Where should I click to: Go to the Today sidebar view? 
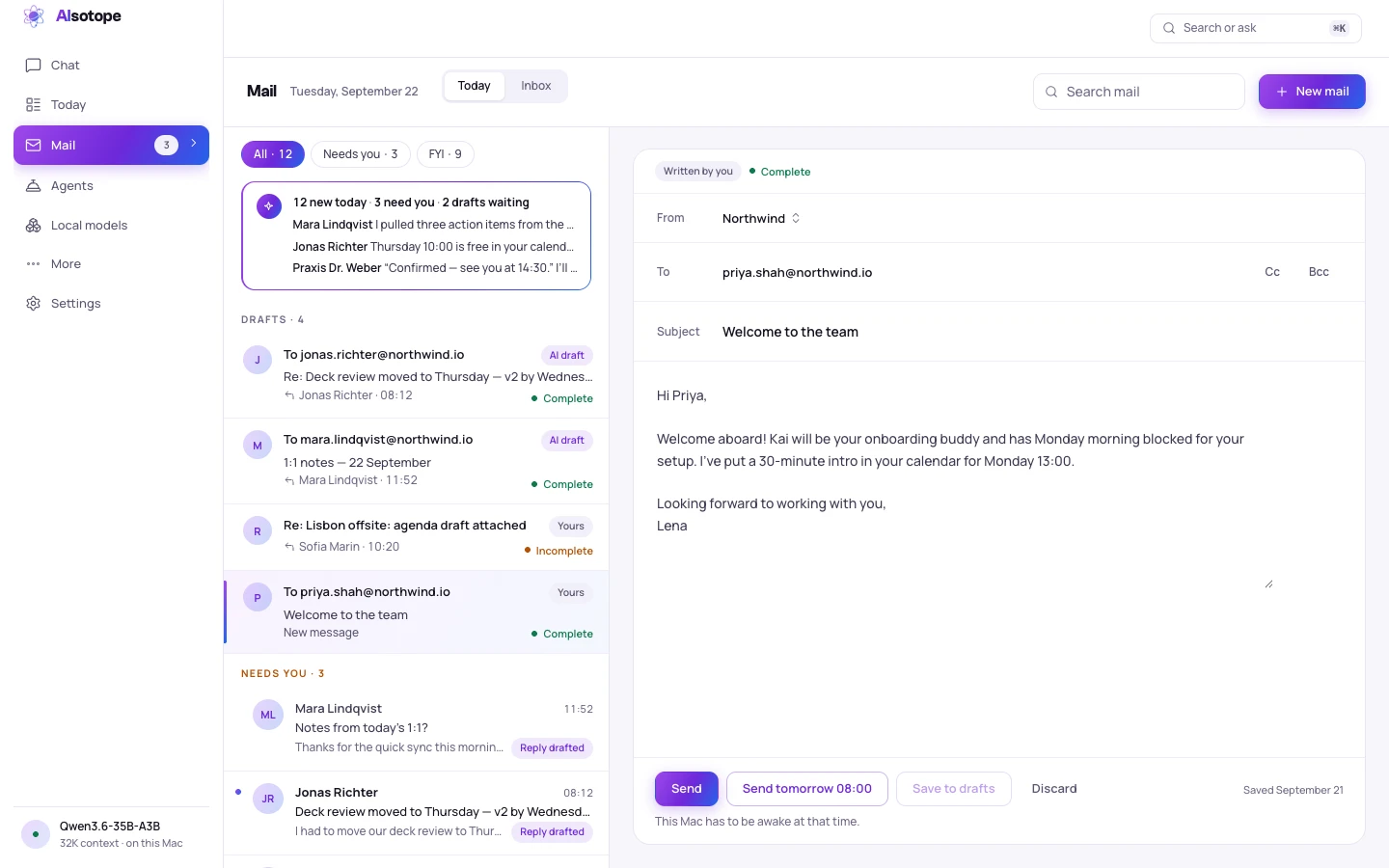point(111,105)
